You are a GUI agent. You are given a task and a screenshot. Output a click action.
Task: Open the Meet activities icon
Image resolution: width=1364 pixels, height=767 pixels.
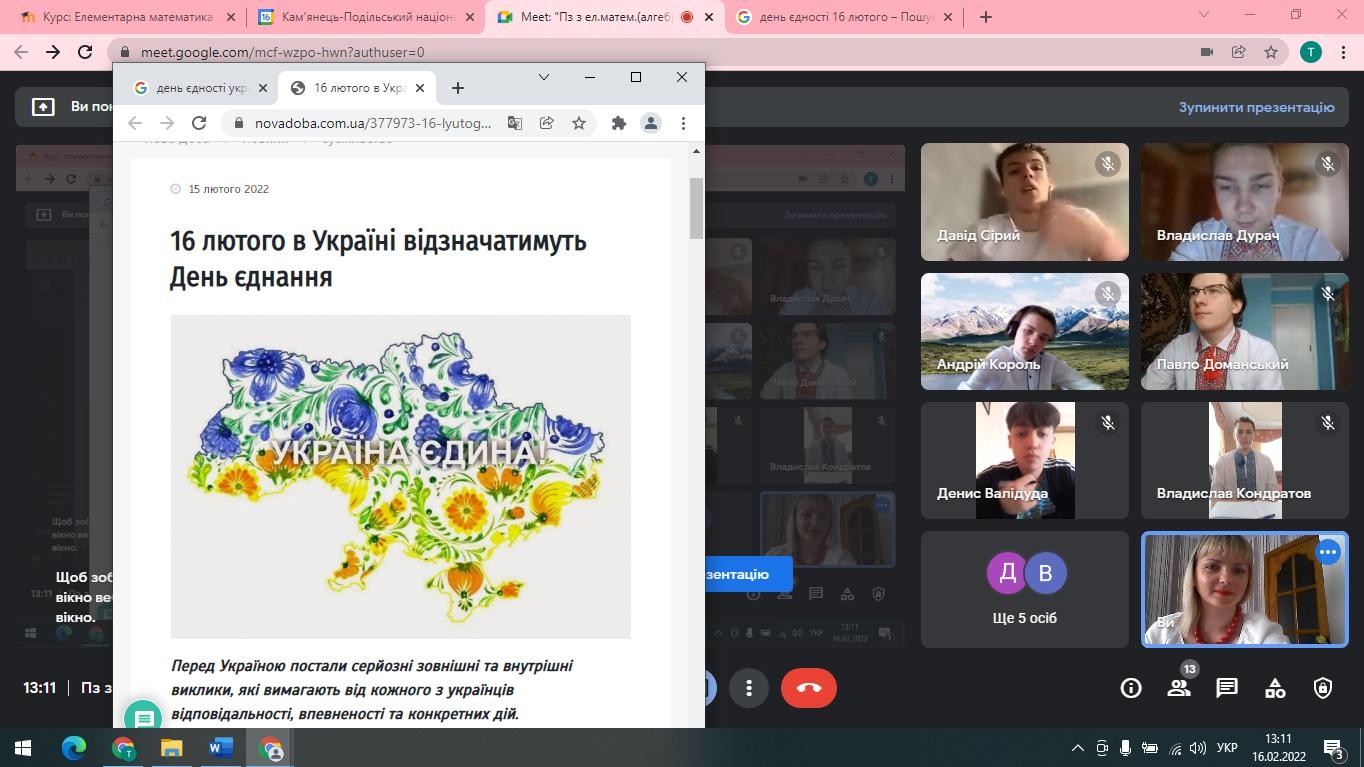pos(1275,688)
